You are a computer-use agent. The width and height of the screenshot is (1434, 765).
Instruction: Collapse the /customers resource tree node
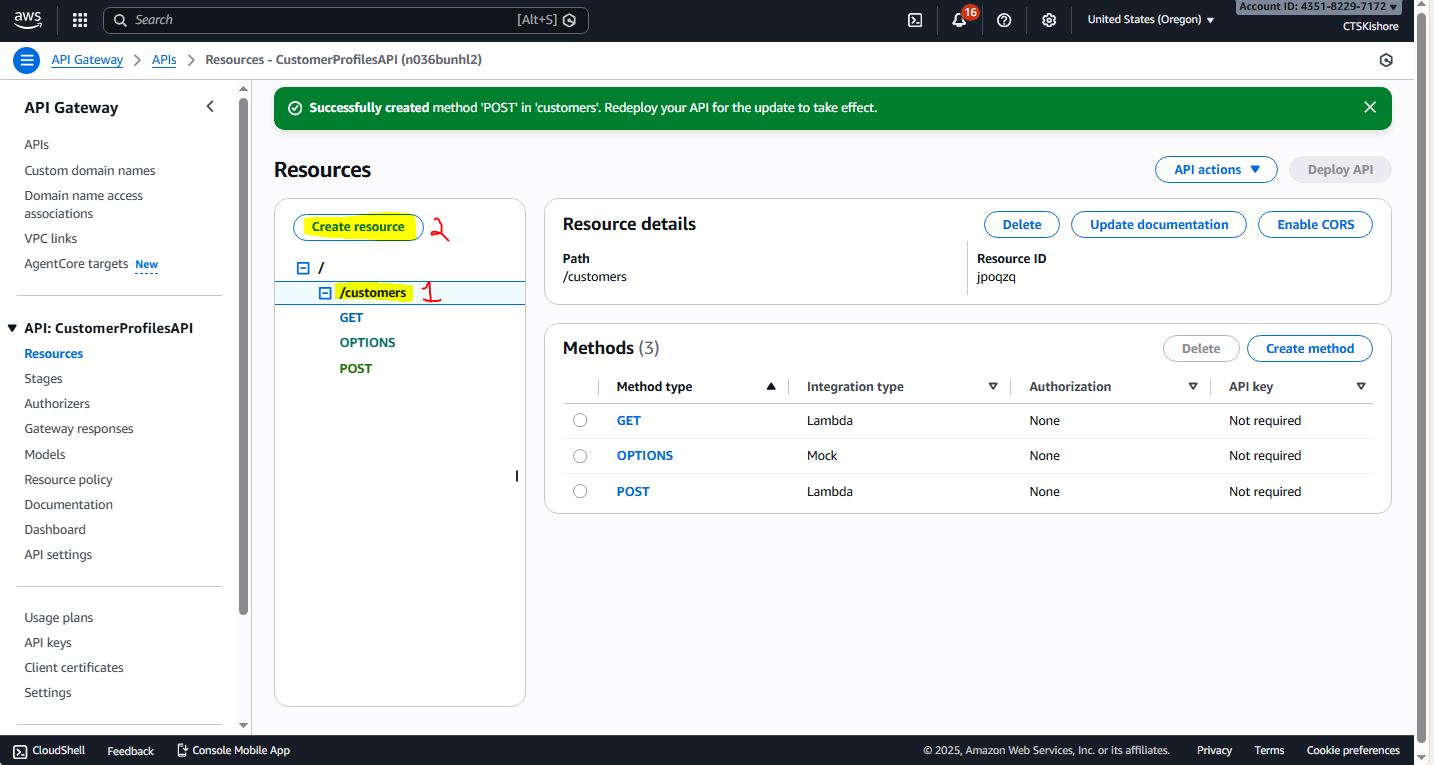click(325, 293)
